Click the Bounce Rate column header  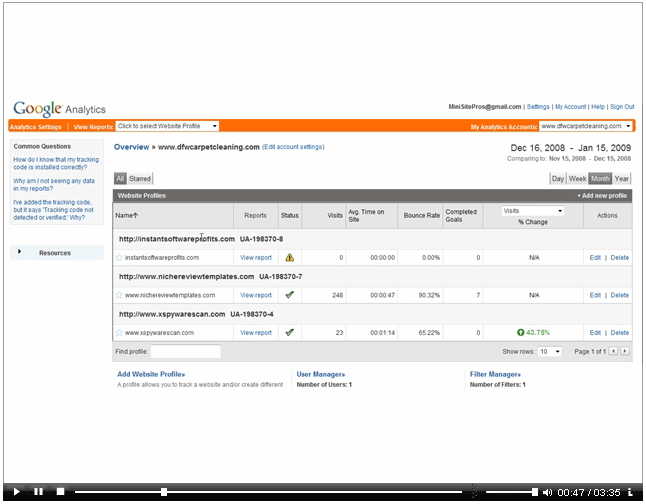tap(422, 215)
